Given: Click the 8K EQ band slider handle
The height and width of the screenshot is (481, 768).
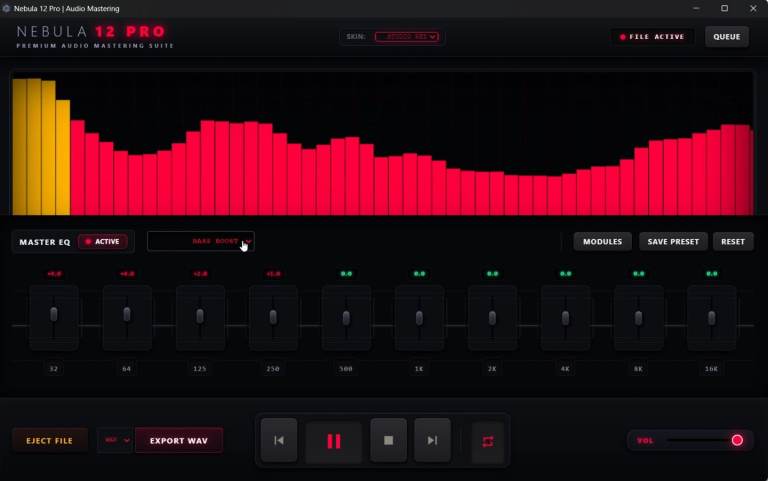Looking at the screenshot, I should point(639,318).
